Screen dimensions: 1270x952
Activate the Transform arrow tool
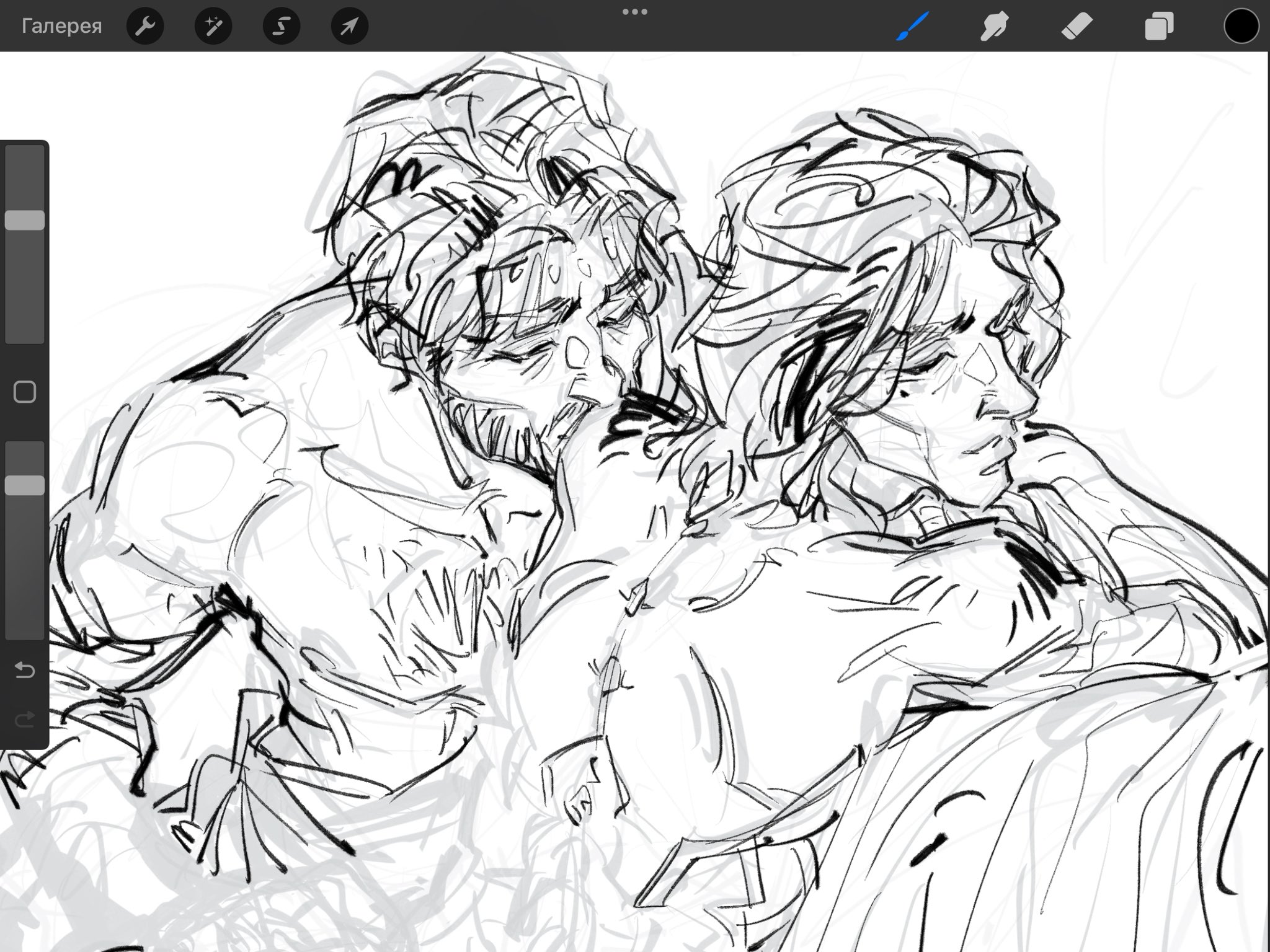(350, 26)
